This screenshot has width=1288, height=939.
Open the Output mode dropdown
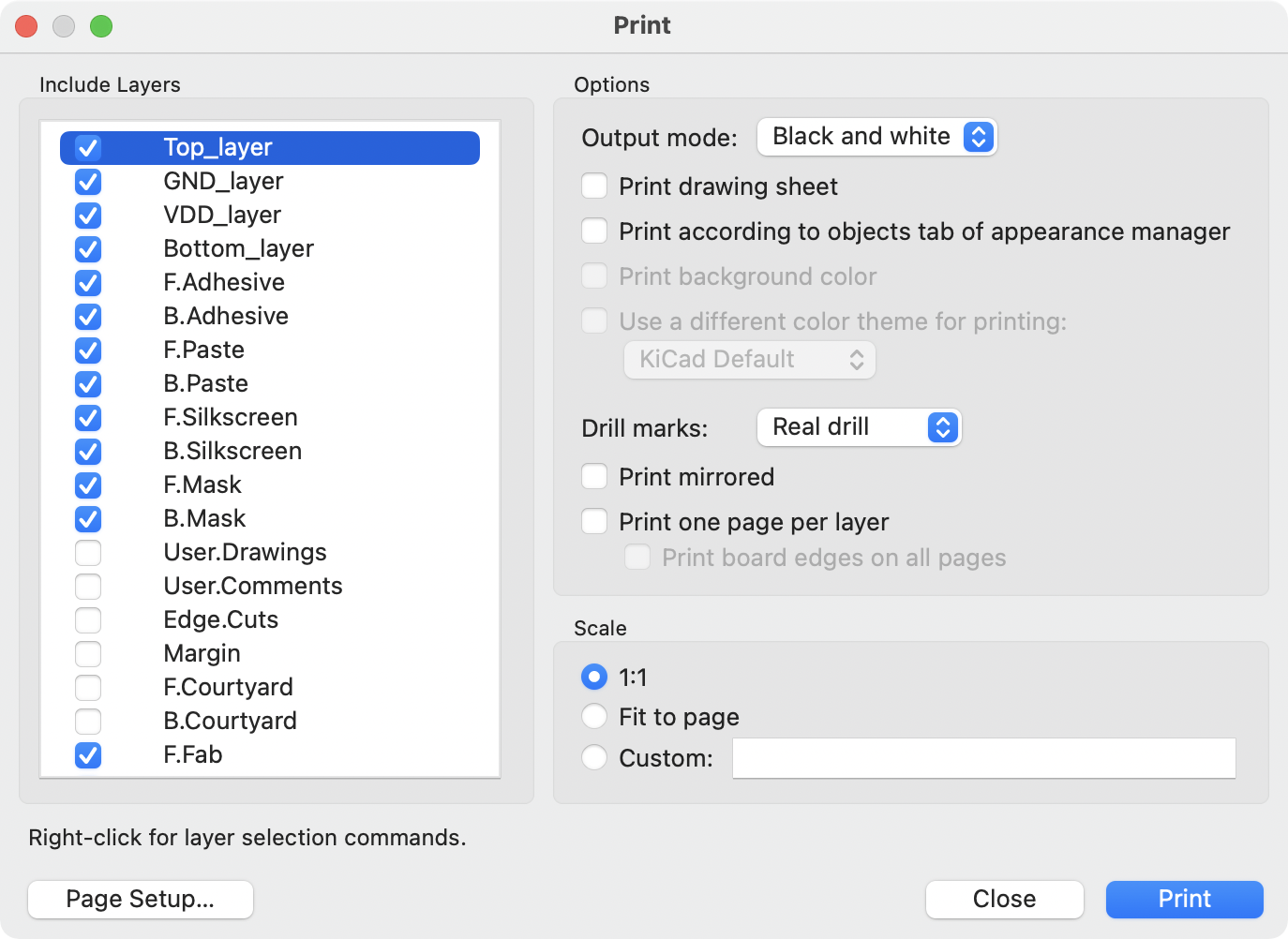(876, 137)
